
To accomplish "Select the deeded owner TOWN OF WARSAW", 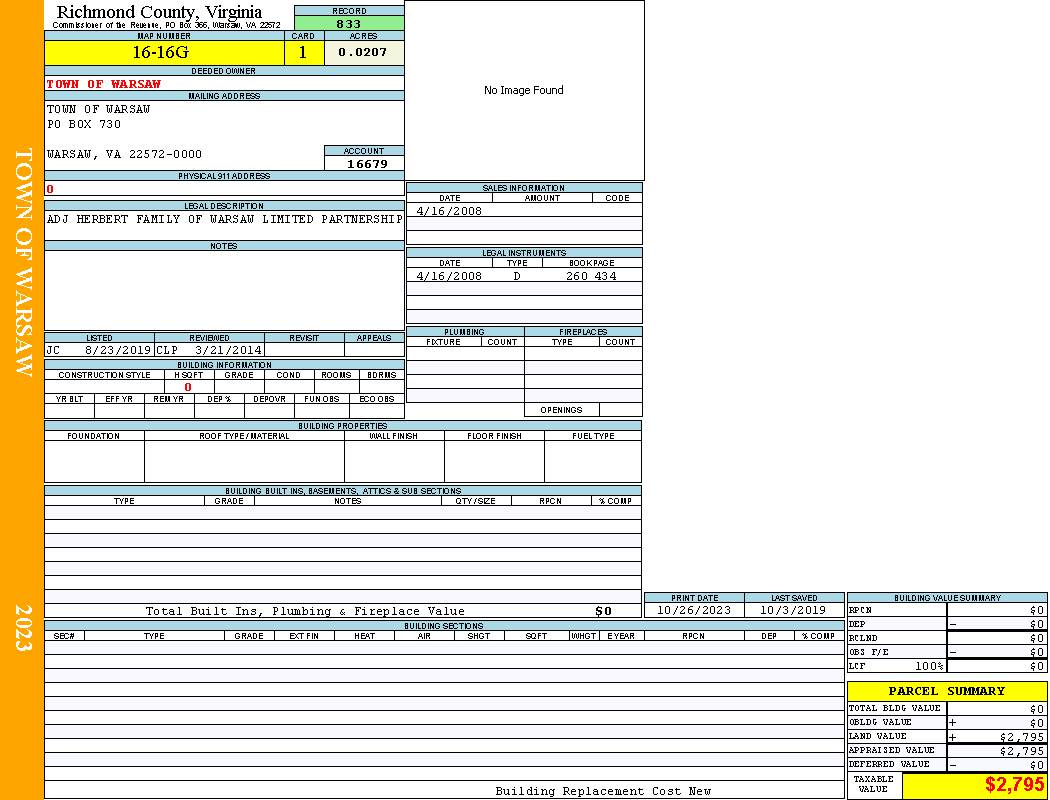I will coord(90,84).
